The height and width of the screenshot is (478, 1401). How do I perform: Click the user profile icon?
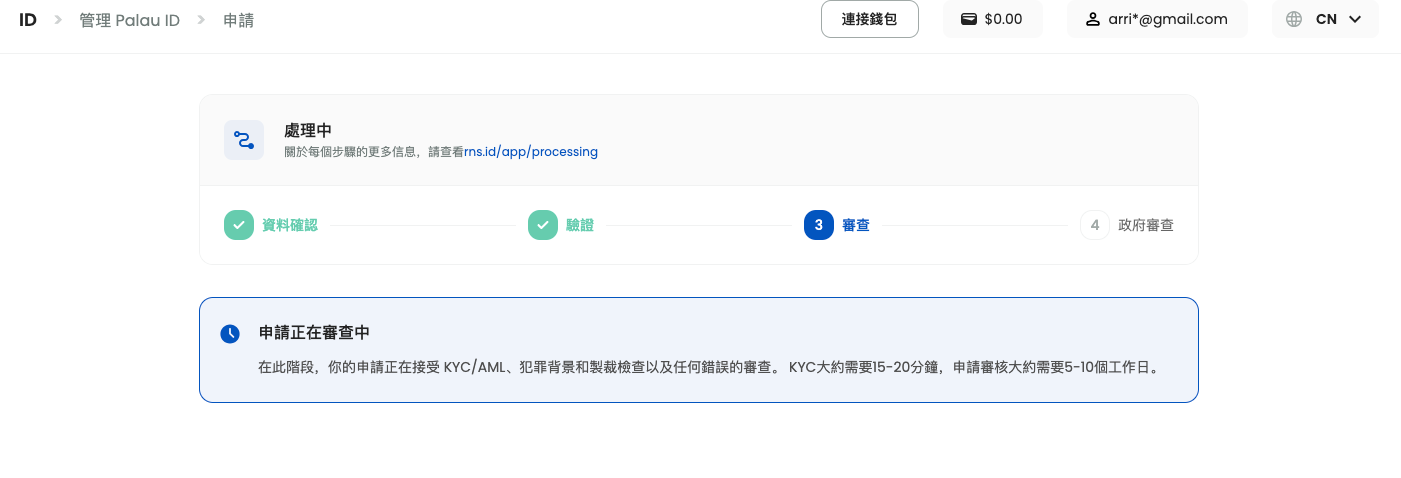(1093, 19)
